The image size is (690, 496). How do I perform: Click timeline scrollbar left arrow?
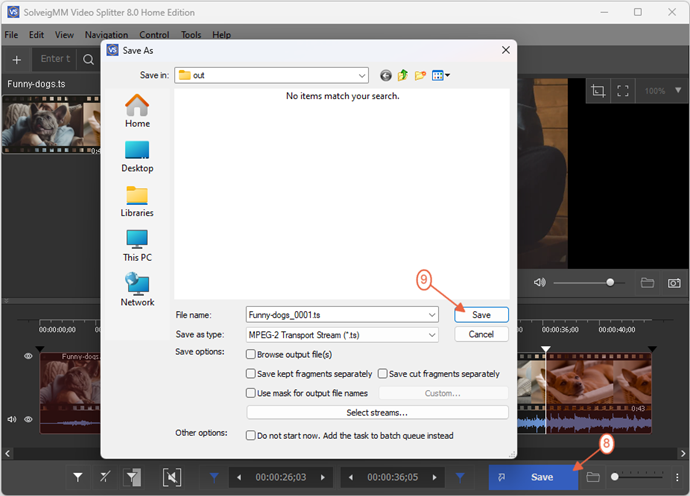(x=7, y=453)
